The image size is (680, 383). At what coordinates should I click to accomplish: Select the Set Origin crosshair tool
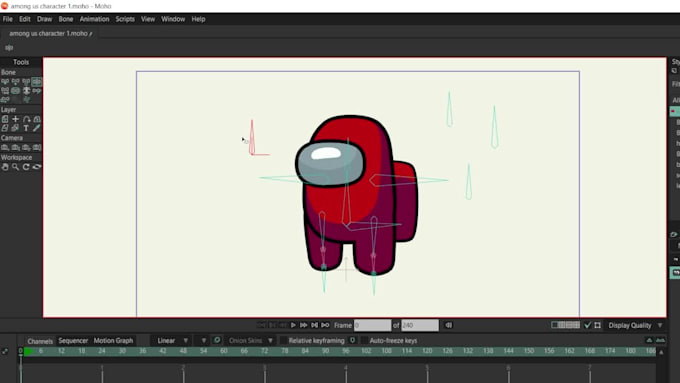16,119
